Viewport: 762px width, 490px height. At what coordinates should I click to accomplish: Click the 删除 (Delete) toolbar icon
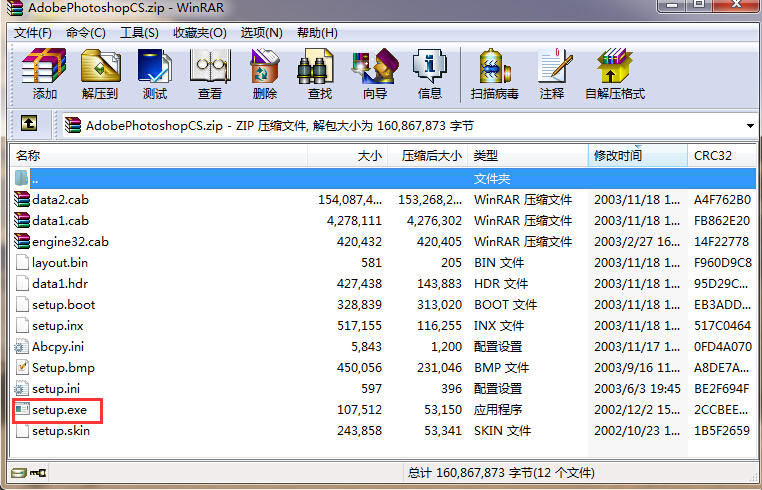tap(264, 66)
